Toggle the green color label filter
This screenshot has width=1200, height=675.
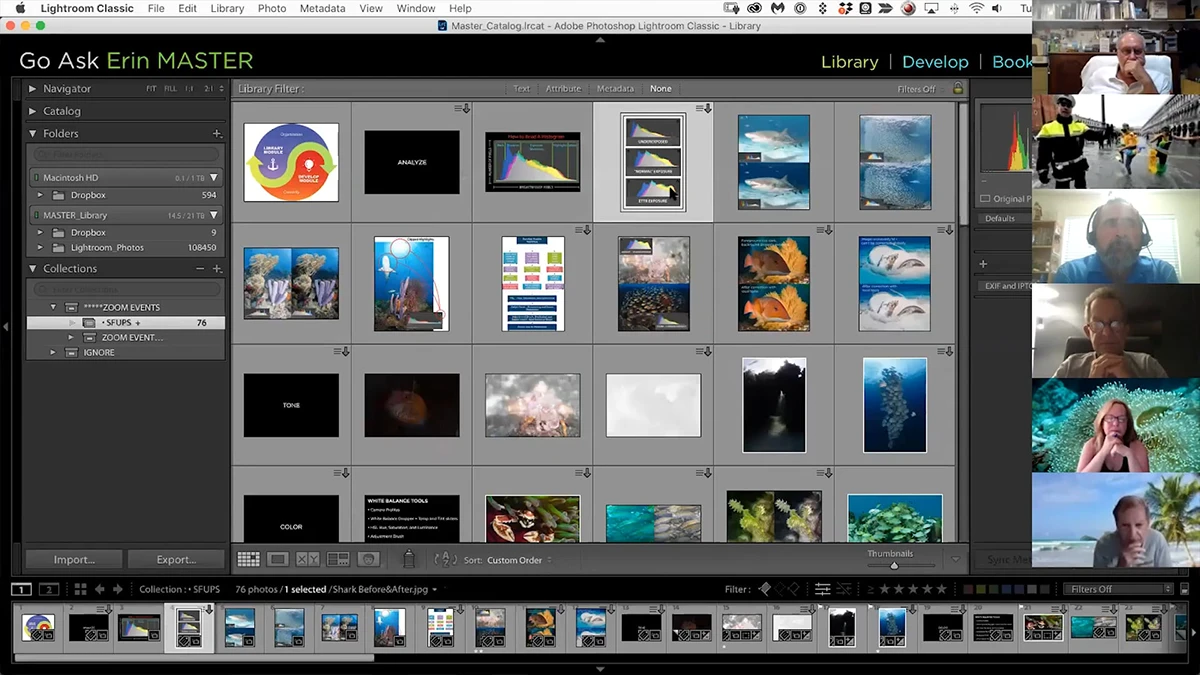[x=994, y=589]
